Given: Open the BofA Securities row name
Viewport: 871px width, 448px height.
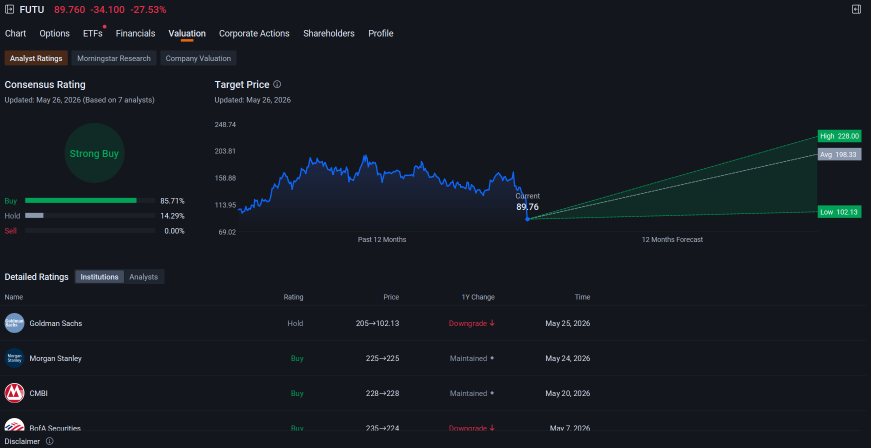Looking at the screenshot, I should (55, 427).
